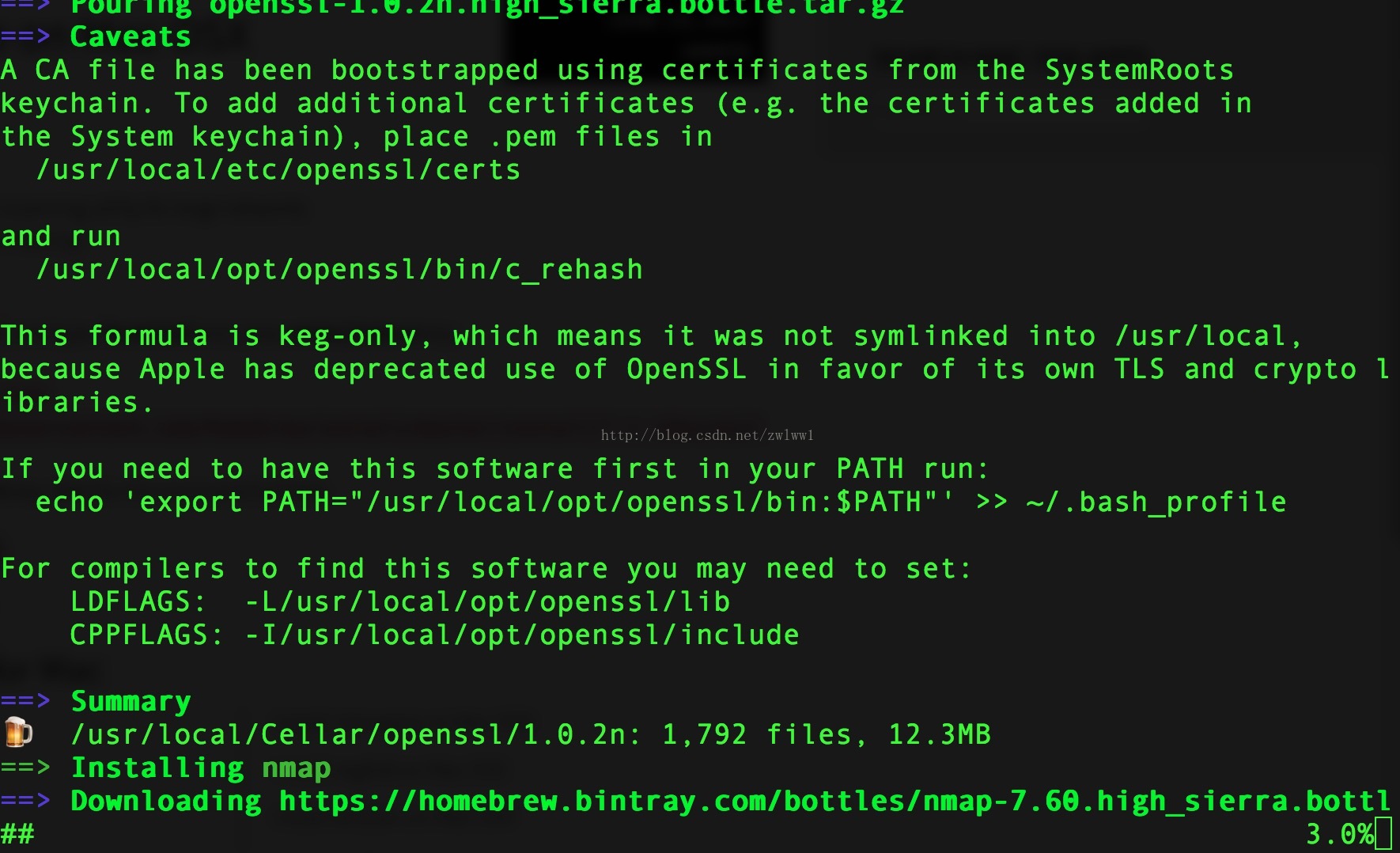Click the text "PATH run:"
Image resolution: width=1400 pixels, height=853 pixels.
tap(913, 469)
